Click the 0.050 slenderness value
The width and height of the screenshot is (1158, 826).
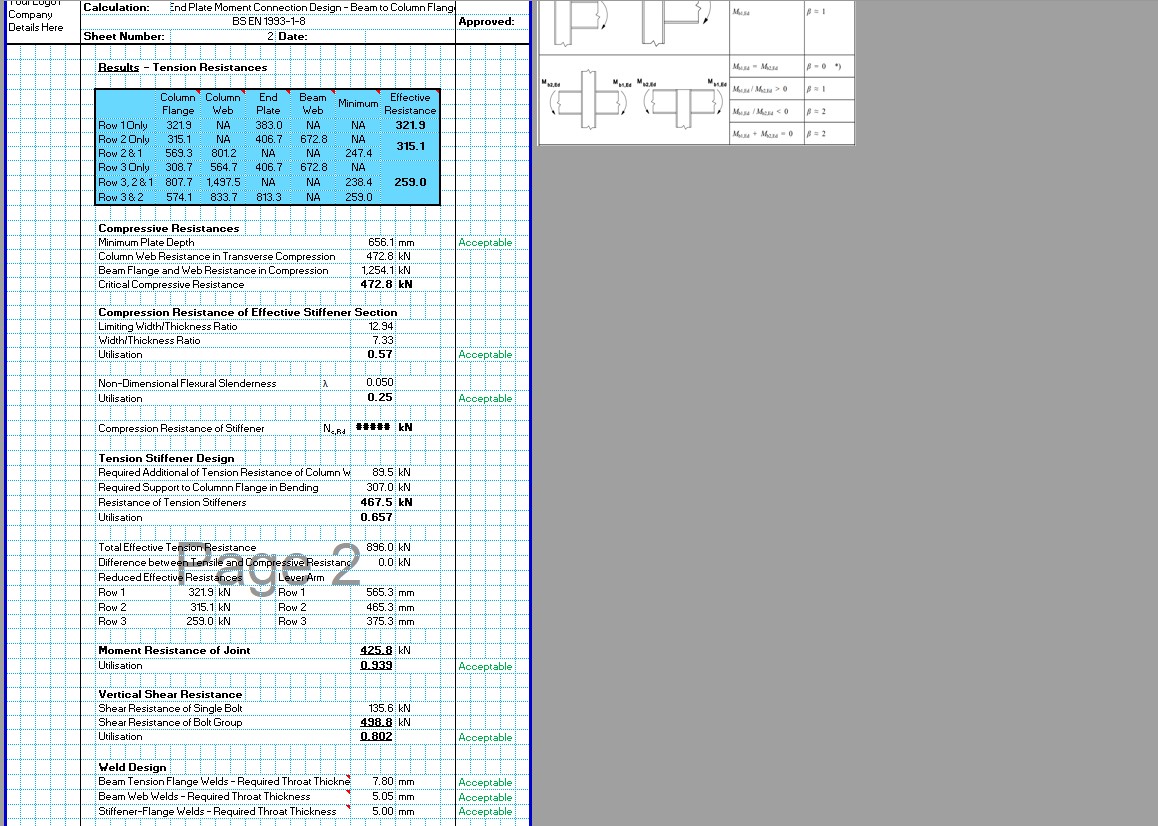click(380, 383)
